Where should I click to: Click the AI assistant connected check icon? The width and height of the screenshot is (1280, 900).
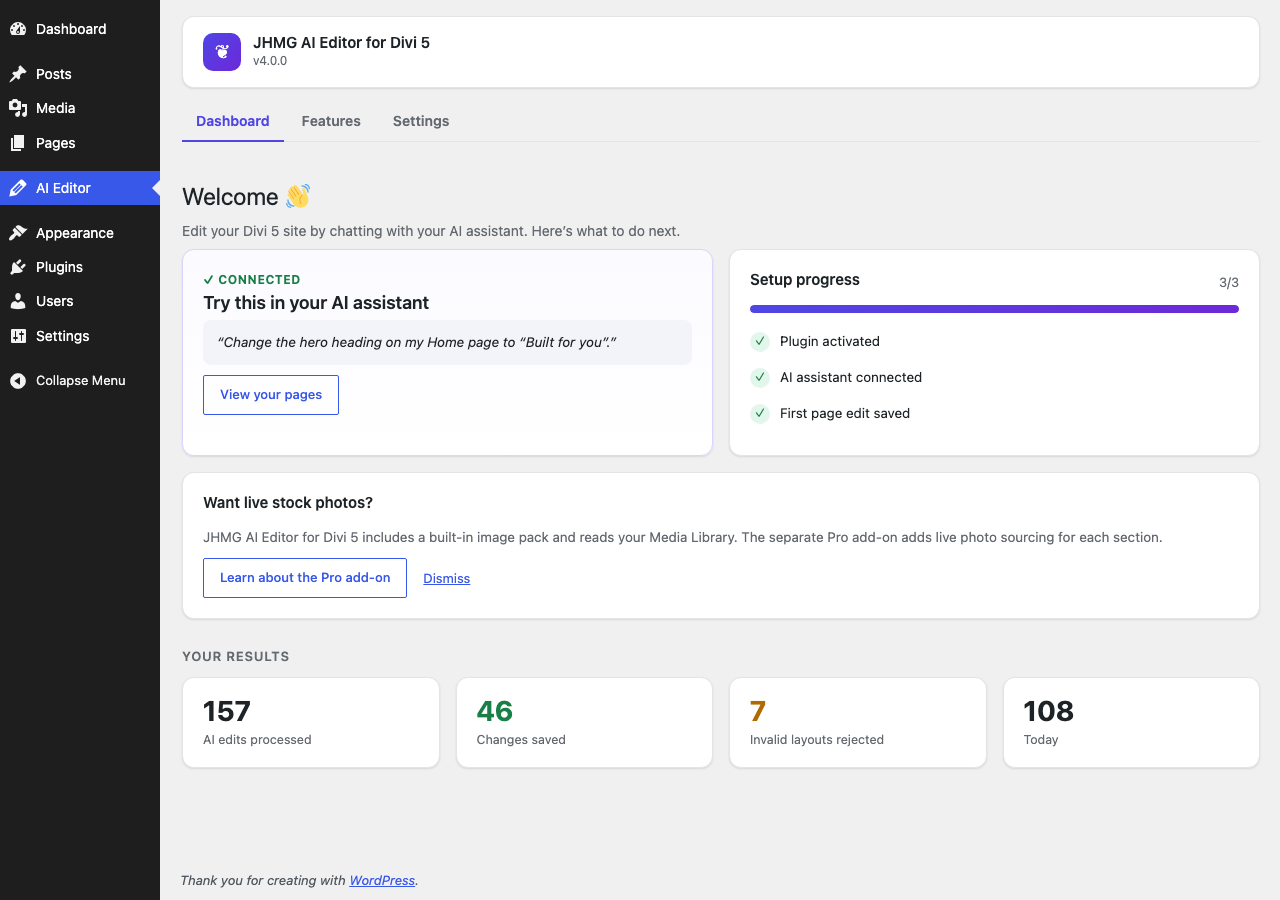tap(760, 377)
